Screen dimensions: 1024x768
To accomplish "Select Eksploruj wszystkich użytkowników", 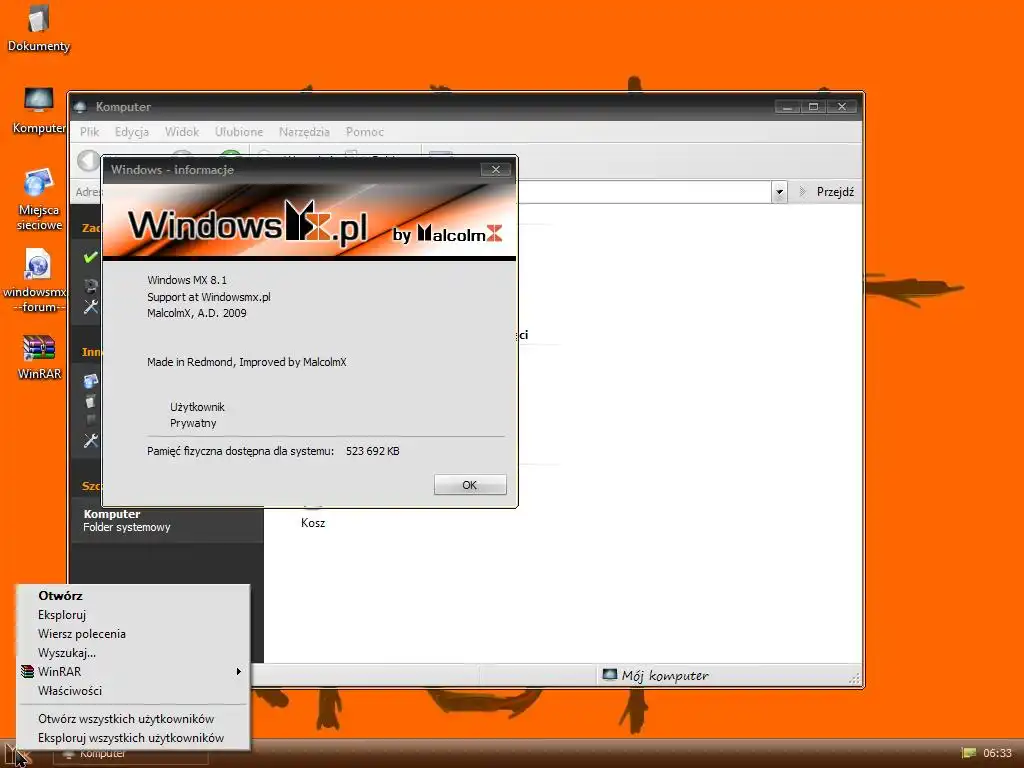I will pos(133,738).
